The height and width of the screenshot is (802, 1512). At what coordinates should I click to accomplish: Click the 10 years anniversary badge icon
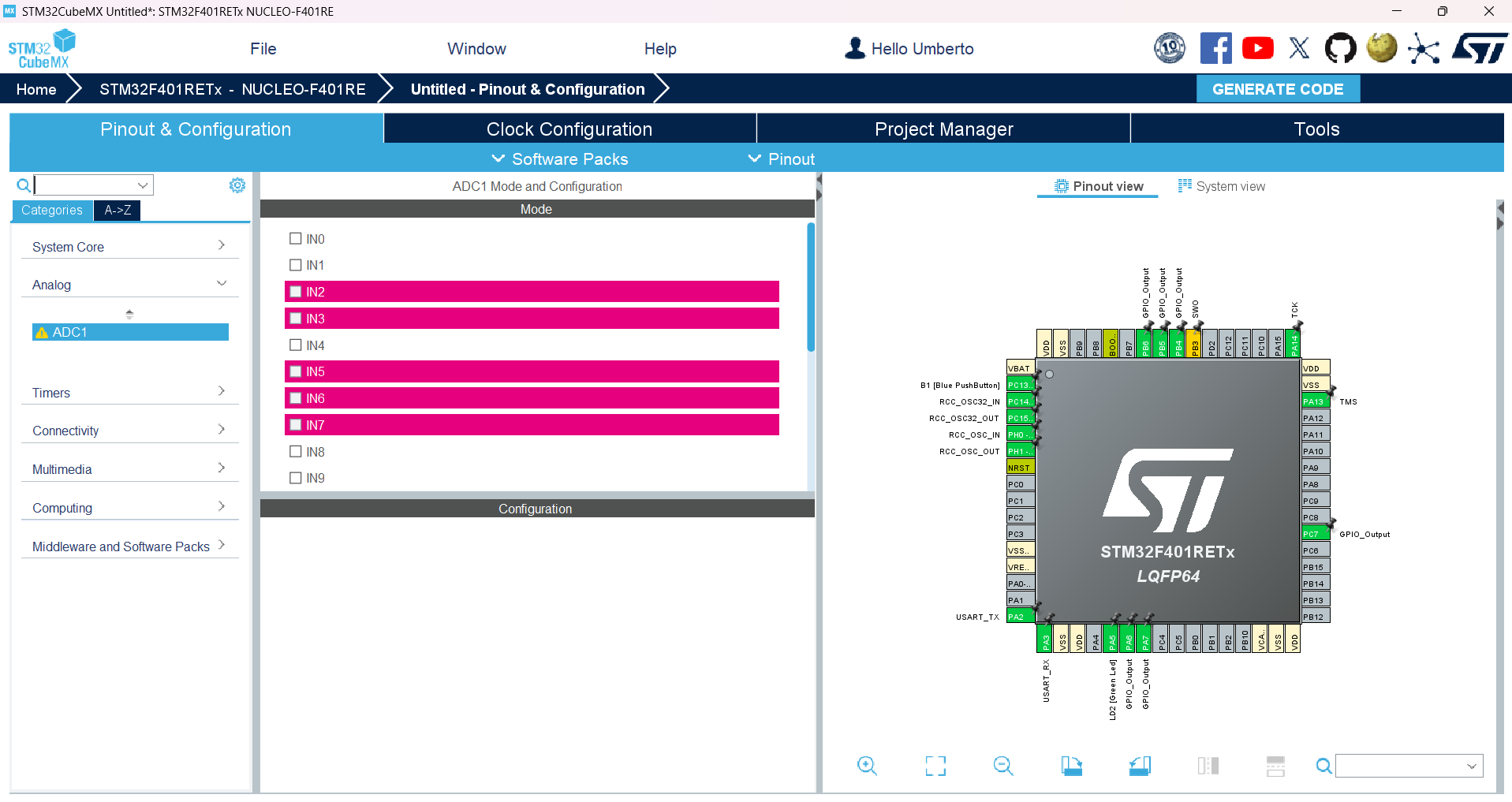coord(1170,49)
